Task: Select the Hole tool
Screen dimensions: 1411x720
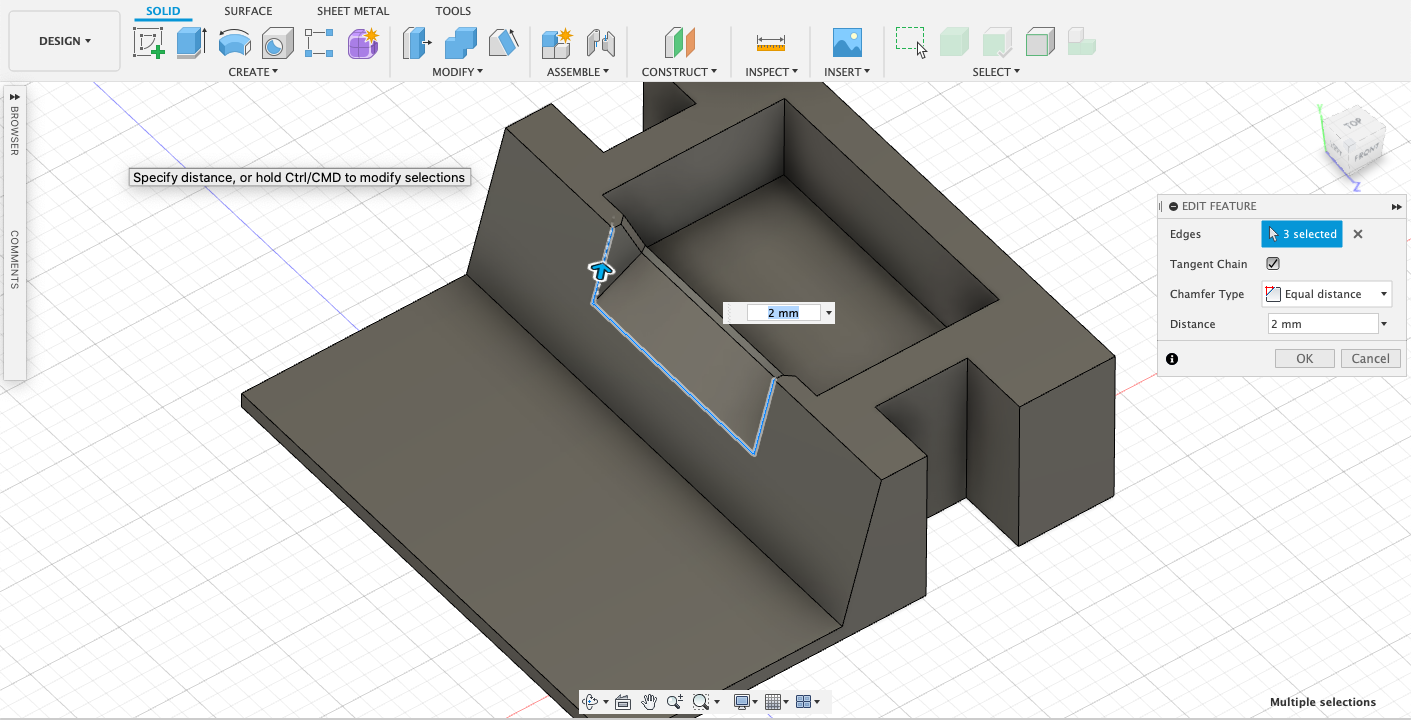Action: coord(276,43)
